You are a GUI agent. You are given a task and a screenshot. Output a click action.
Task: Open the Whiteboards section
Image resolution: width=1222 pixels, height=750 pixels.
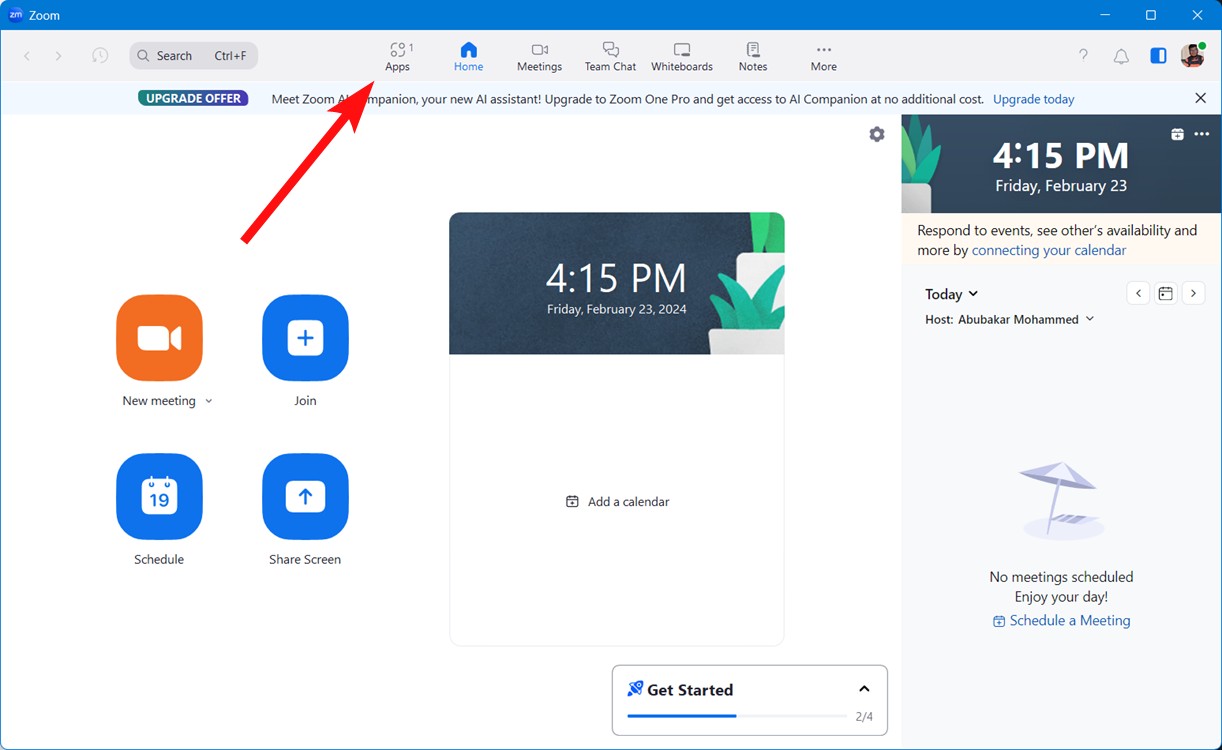[x=681, y=55]
